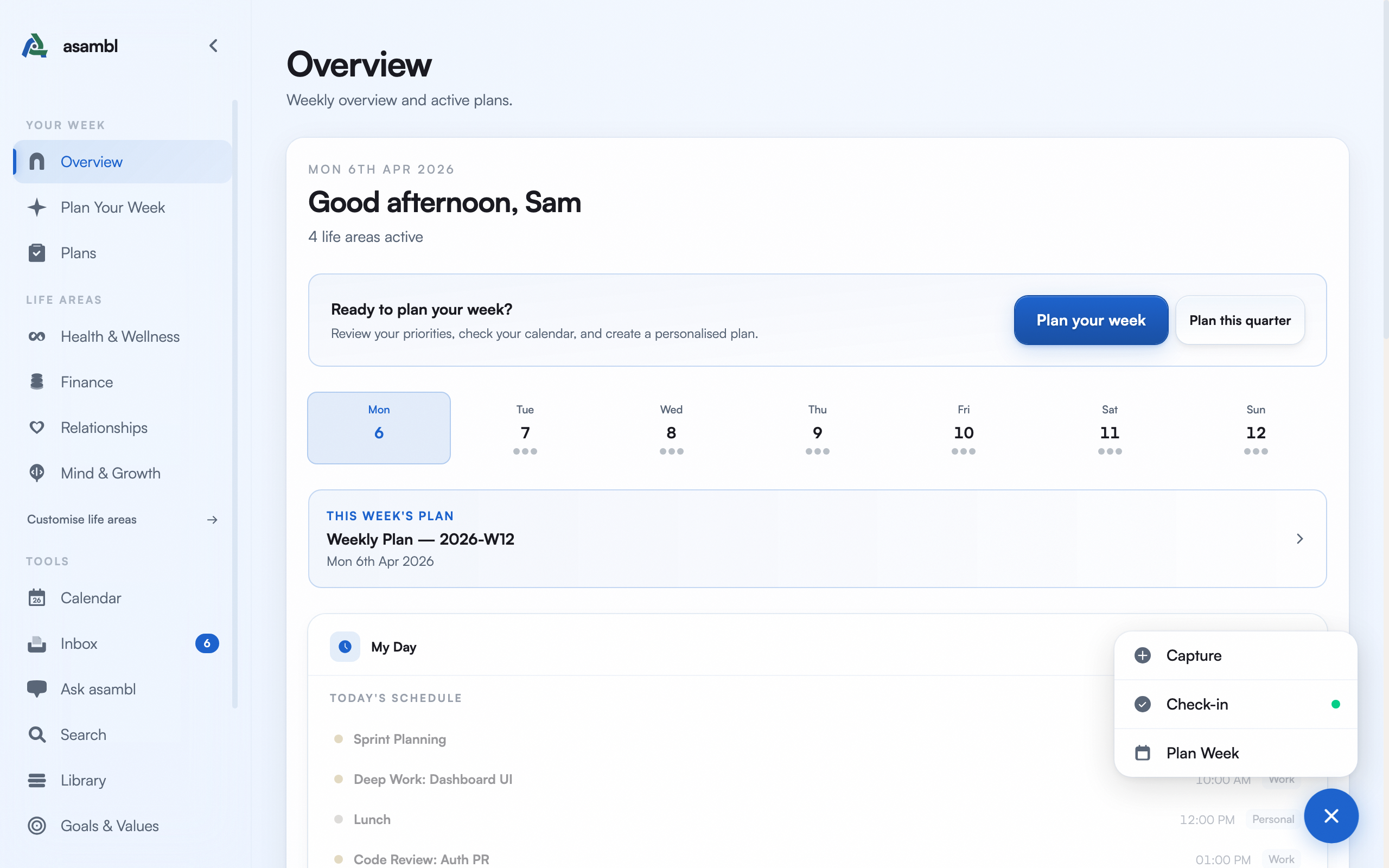Open Thursday's day options ellipsis
This screenshot has height=868, width=1389.
817,452
